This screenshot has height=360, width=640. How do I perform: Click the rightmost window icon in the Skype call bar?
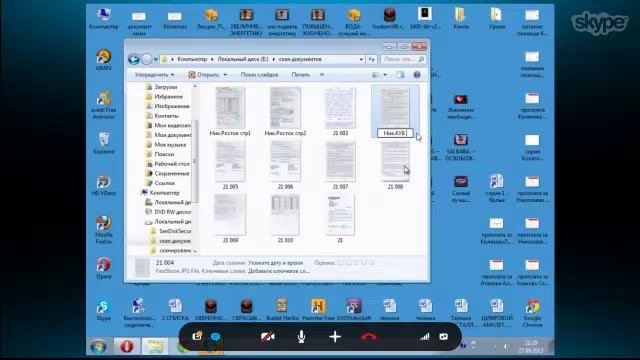[444, 337]
